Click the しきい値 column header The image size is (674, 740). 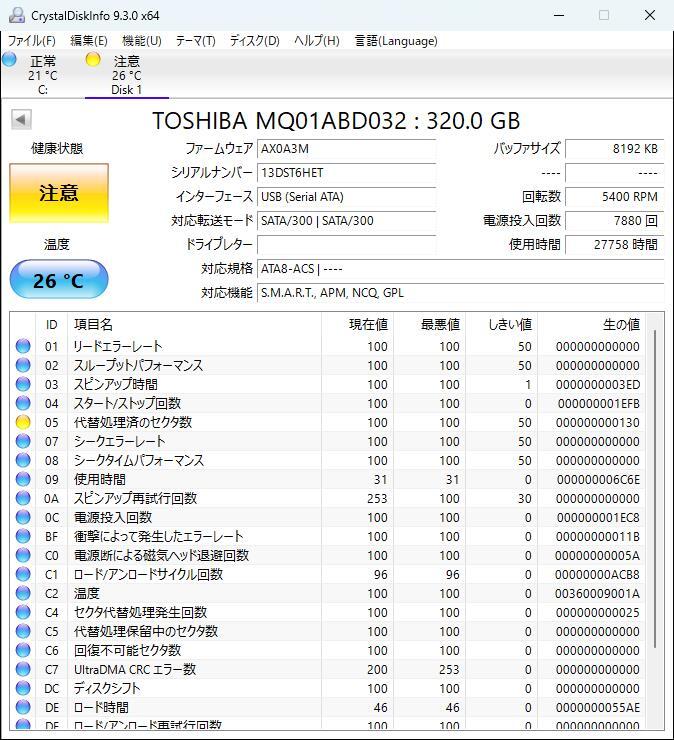point(502,325)
